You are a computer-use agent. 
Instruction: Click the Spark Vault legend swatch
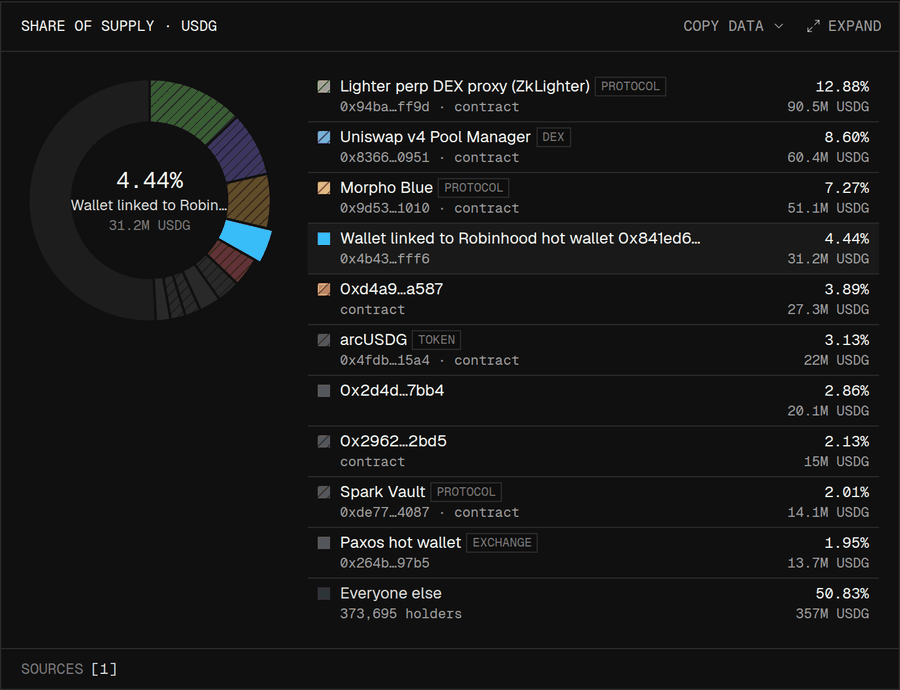click(x=324, y=492)
